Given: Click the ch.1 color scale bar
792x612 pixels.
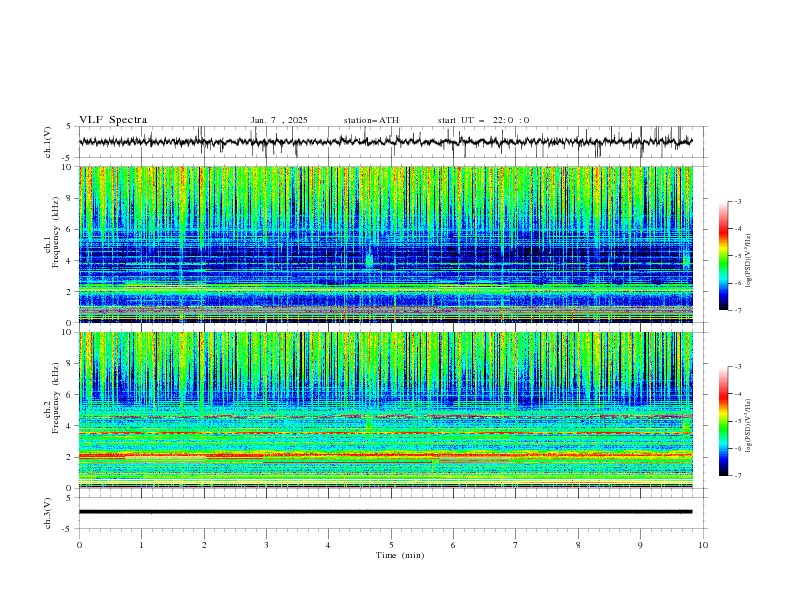Looking at the screenshot, I should [x=723, y=256].
